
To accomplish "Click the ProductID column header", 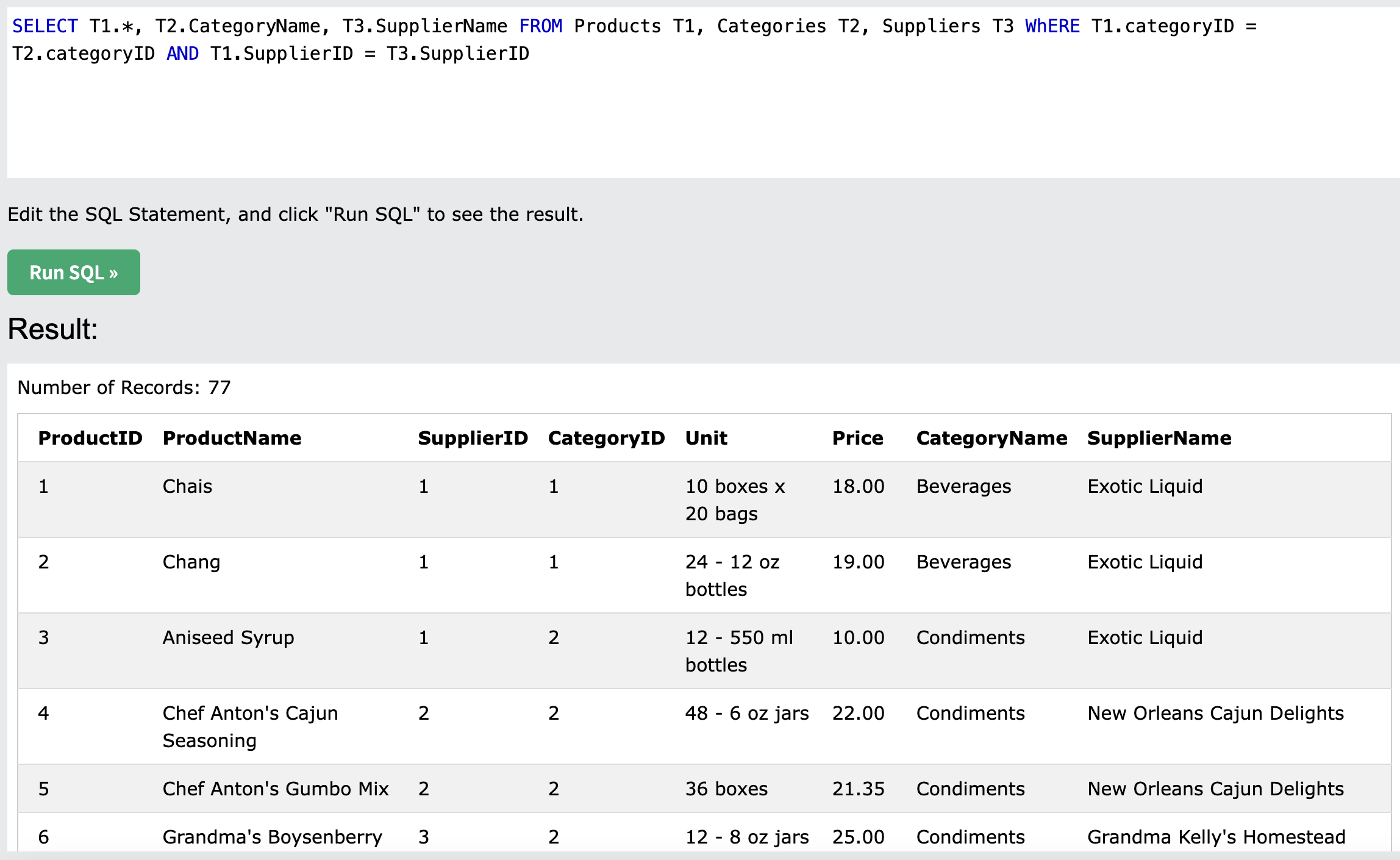I will pyautogui.click(x=90, y=438).
